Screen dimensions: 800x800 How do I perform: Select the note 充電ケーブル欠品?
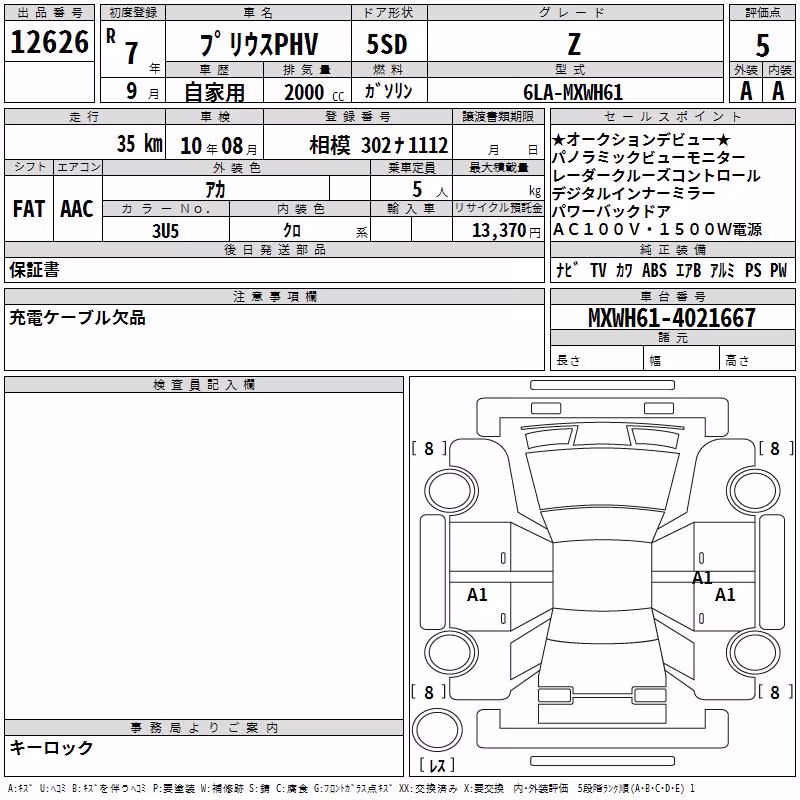[x=77, y=317]
